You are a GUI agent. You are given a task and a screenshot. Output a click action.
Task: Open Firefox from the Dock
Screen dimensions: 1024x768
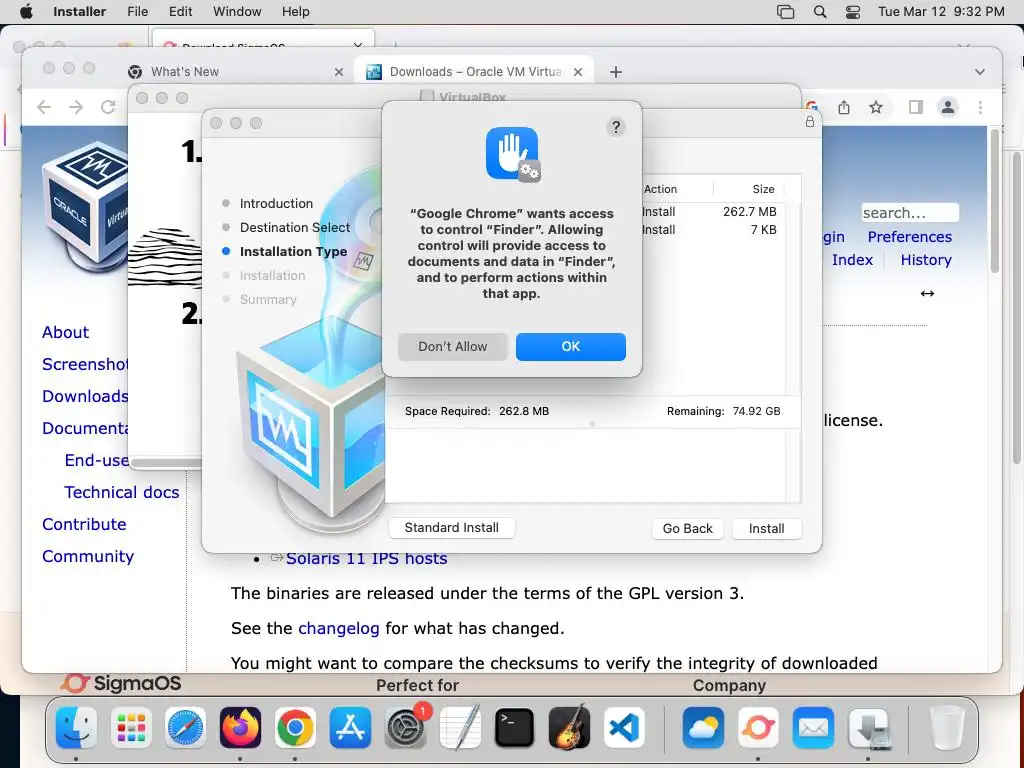[240, 728]
